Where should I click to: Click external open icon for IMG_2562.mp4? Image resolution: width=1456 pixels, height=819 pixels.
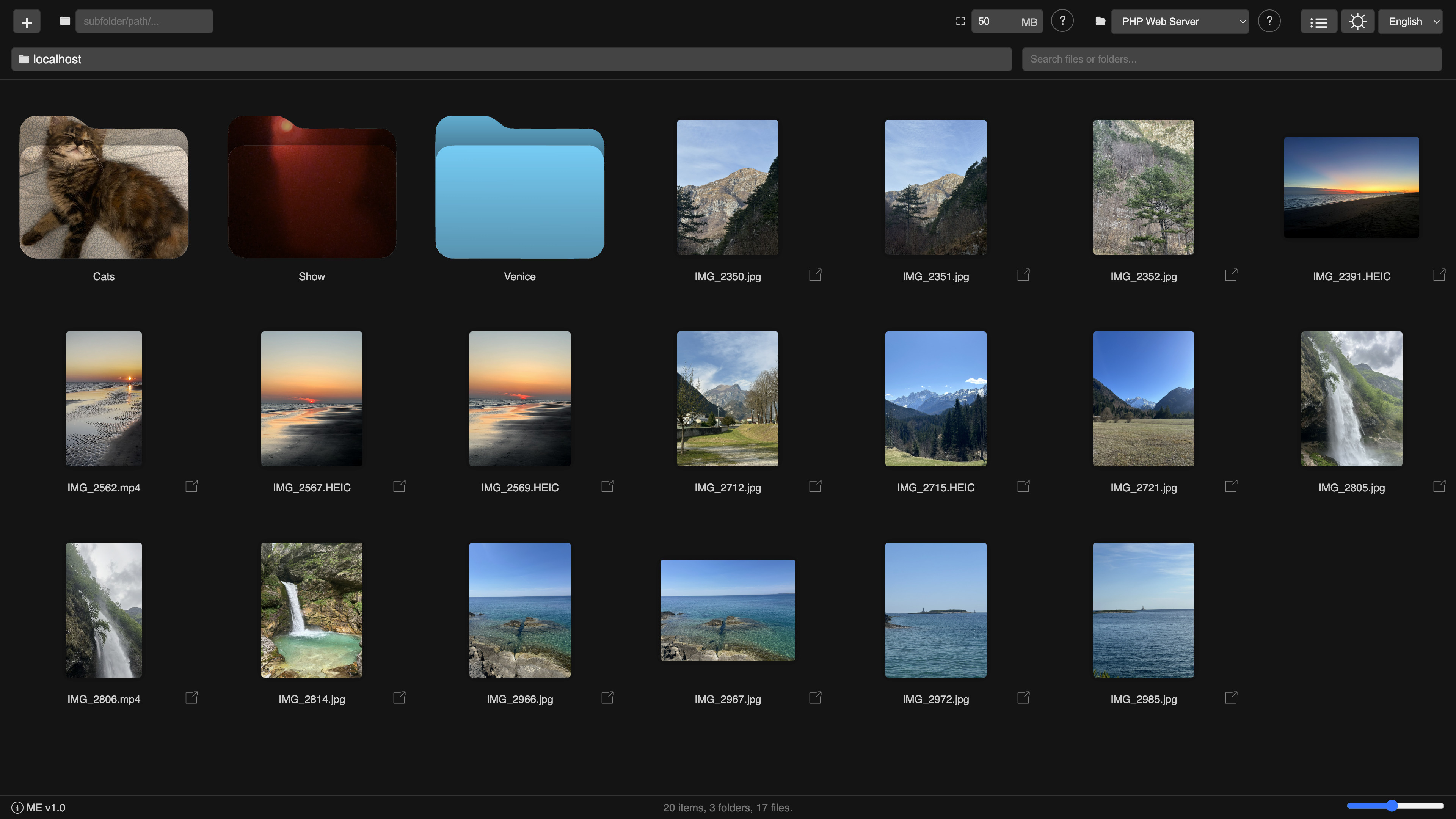(x=191, y=486)
